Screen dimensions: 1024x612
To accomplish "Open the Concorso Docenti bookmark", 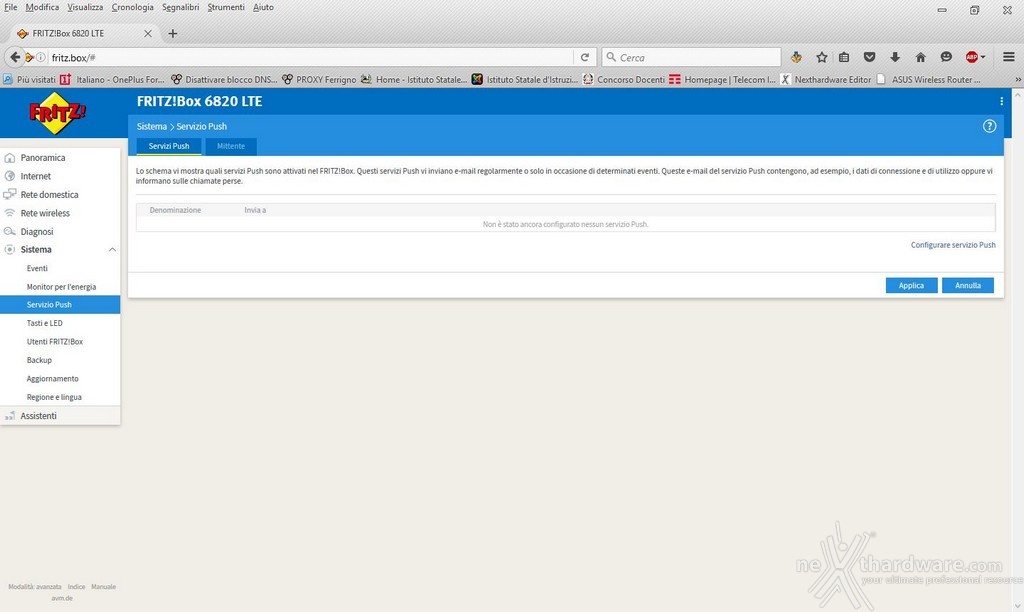I will [624, 80].
